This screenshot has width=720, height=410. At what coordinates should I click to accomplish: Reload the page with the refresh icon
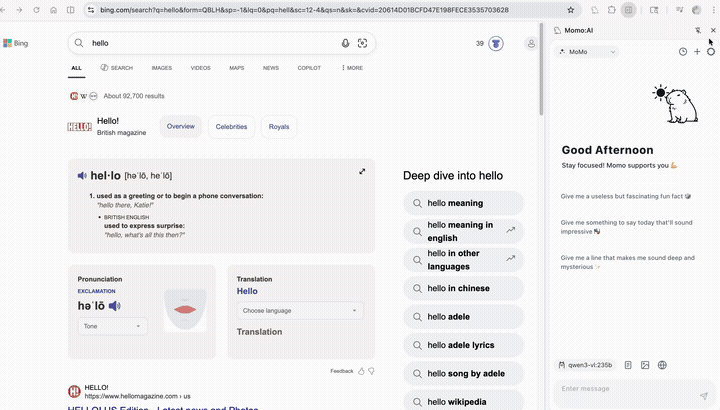[x=36, y=10]
